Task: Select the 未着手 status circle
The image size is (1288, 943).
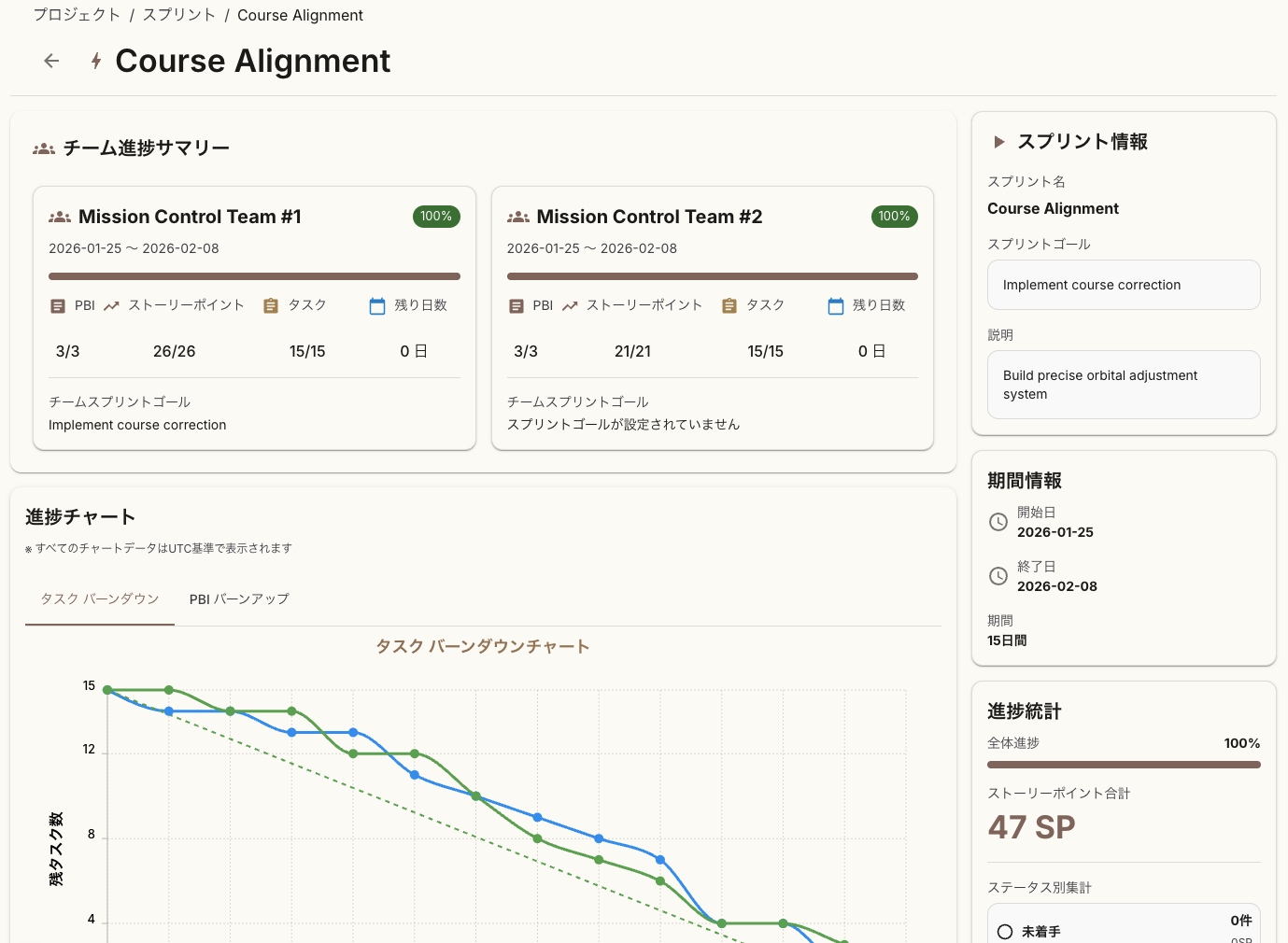Action: [1005, 932]
